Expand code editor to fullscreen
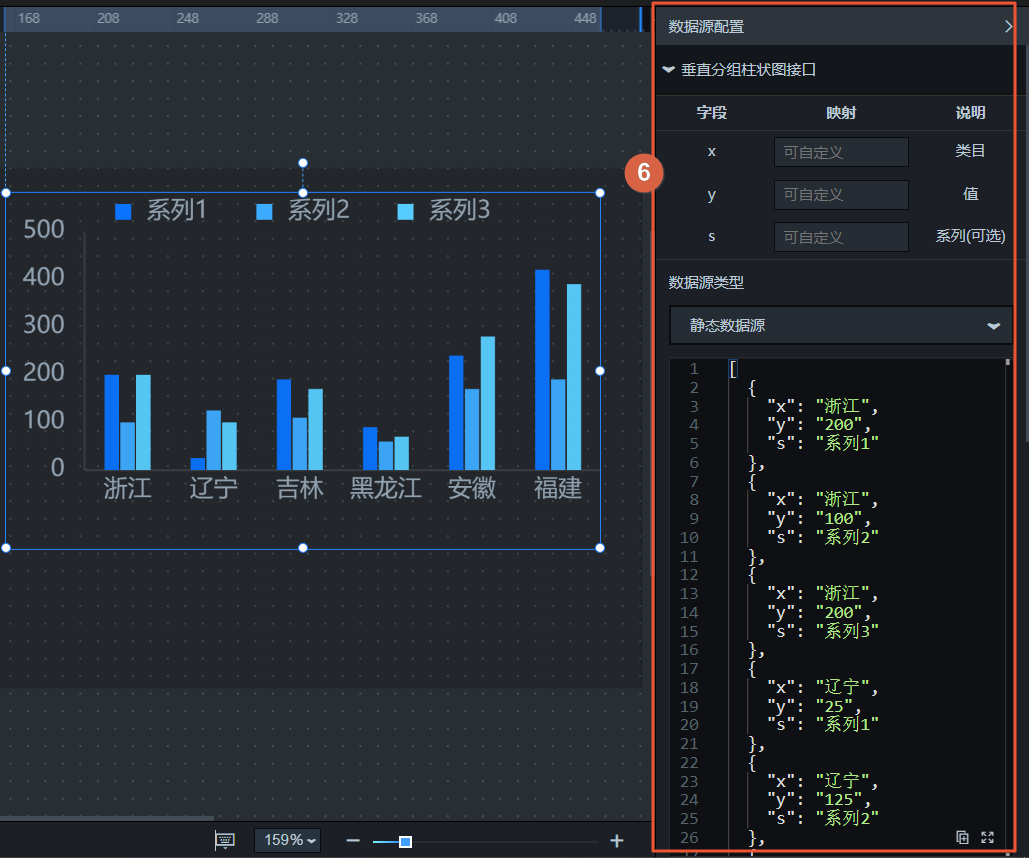 click(987, 837)
